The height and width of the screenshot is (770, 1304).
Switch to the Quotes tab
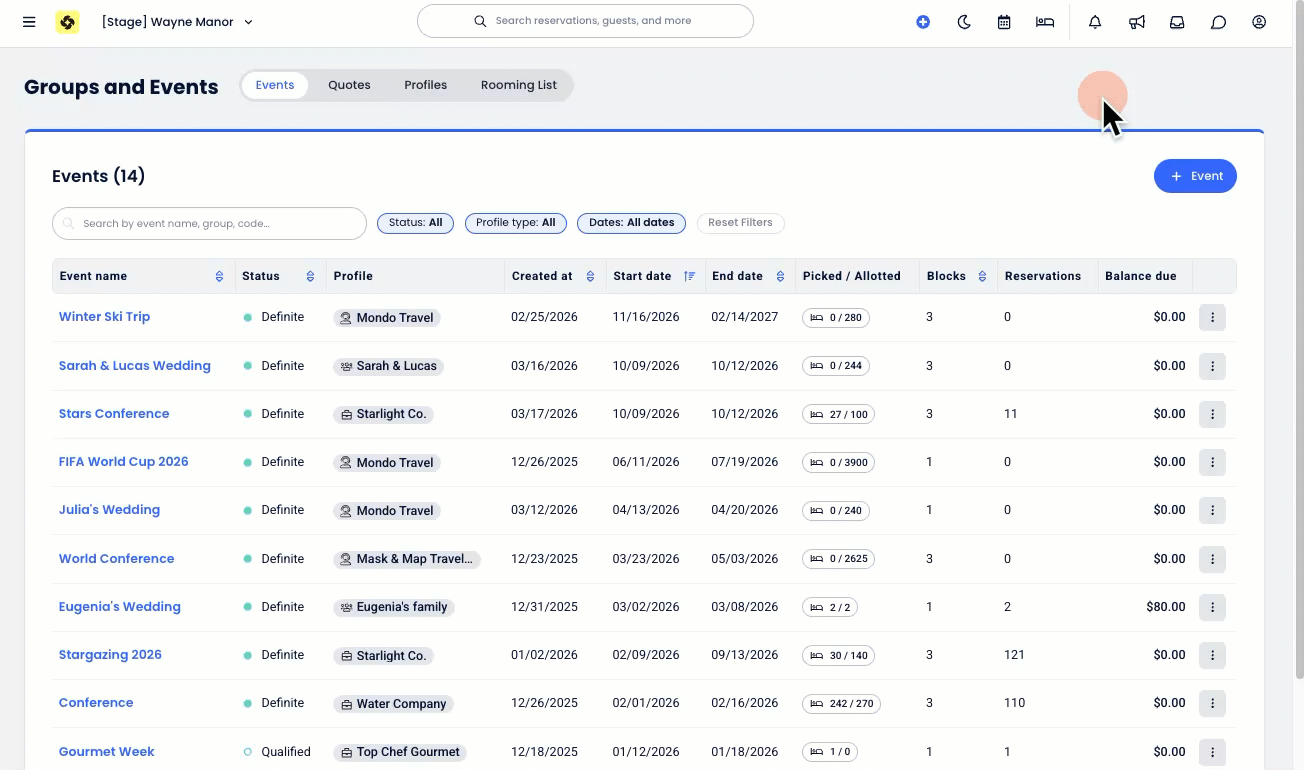tap(349, 85)
